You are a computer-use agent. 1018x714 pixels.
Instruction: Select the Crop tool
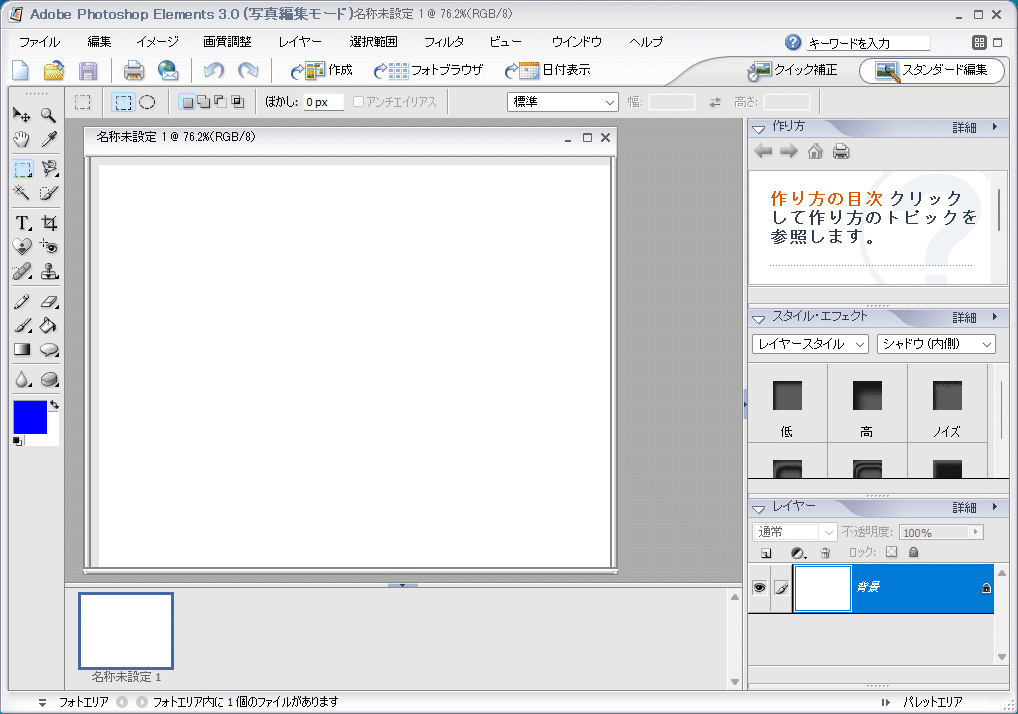(48, 223)
